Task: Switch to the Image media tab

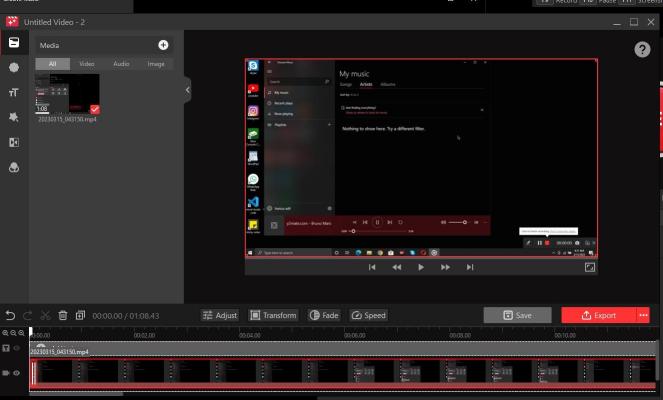Action: click(x=156, y=64)
